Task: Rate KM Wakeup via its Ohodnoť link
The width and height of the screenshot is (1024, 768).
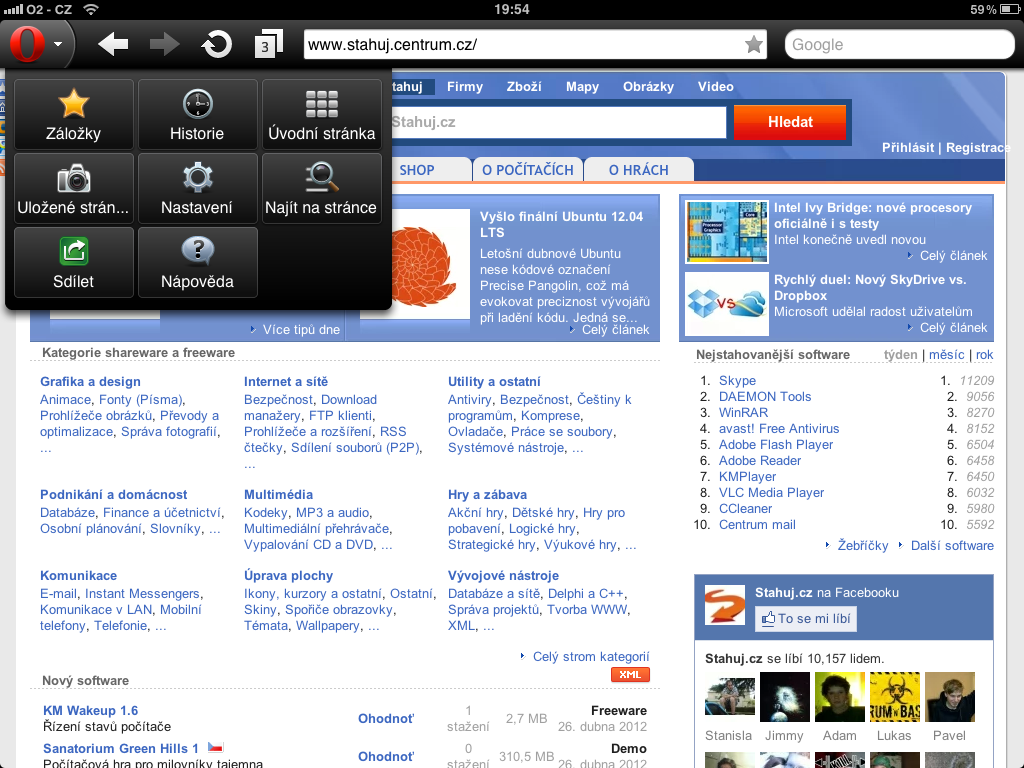Action: point(386,718)
